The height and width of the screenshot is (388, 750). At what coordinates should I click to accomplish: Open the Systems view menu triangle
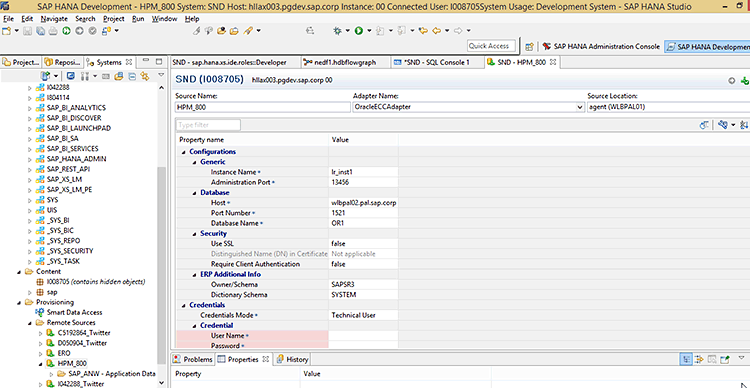pos(162,75)
